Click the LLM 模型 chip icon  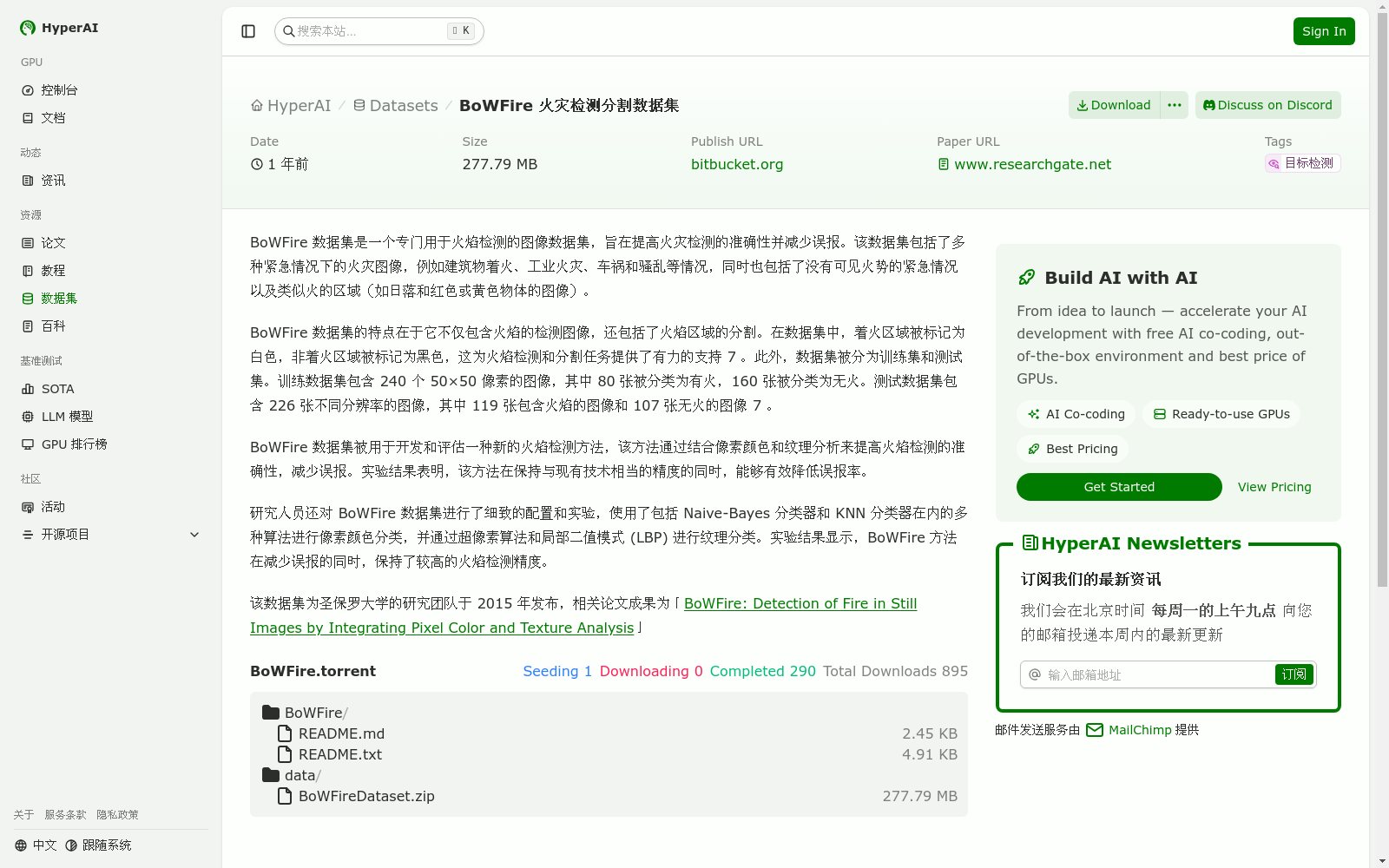[28, 417]
